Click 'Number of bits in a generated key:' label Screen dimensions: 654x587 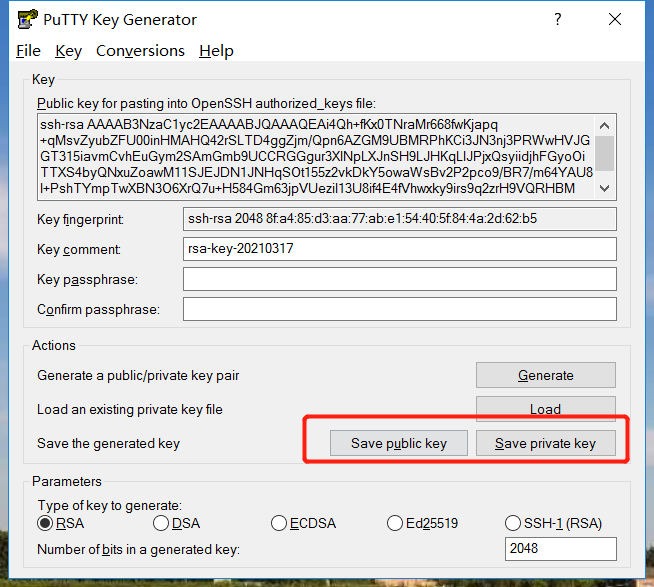coord(138,549)
